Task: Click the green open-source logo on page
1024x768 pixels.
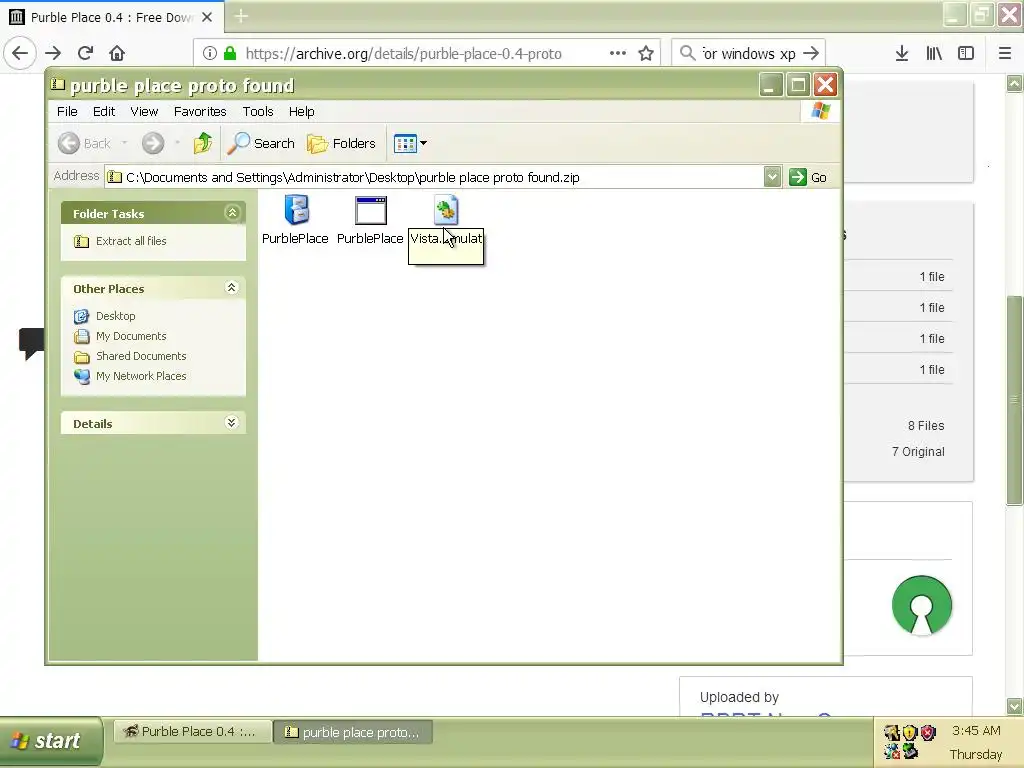Action: click(921, 605)
